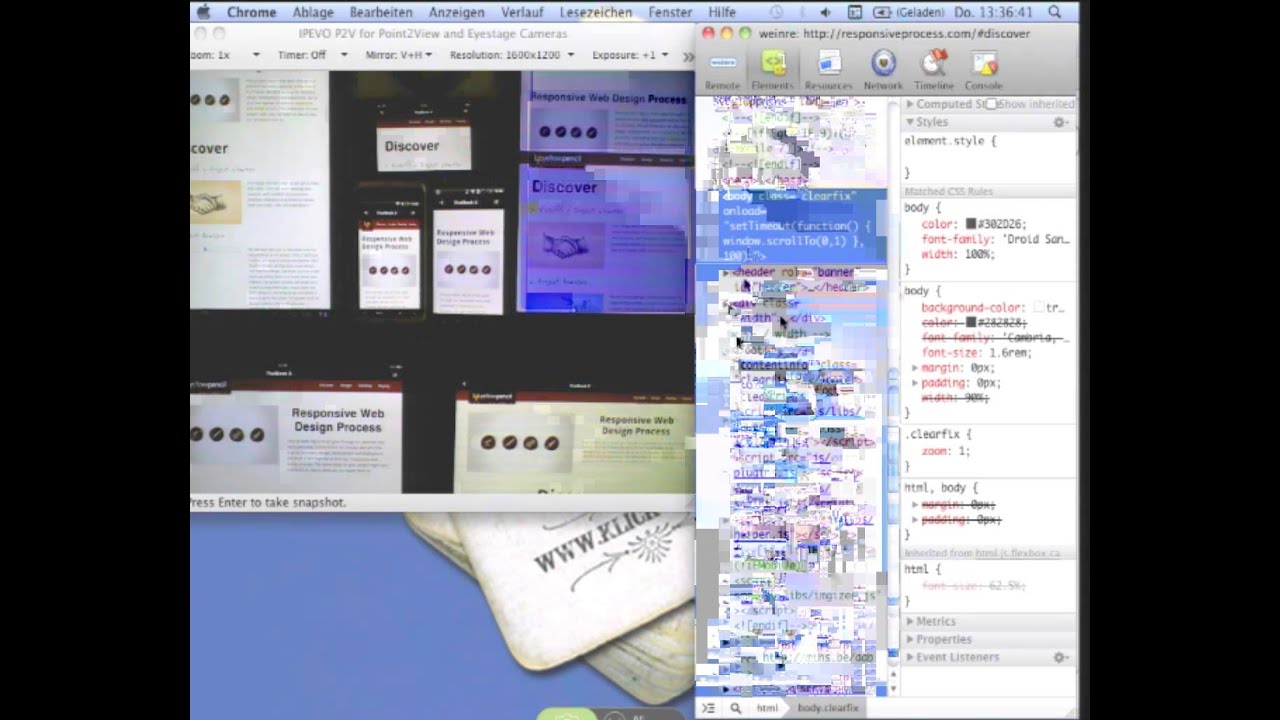Click the magnifier inspect icon in status bar
Viewport: 1280px width, 720px height.
click(x=735, y=708)
